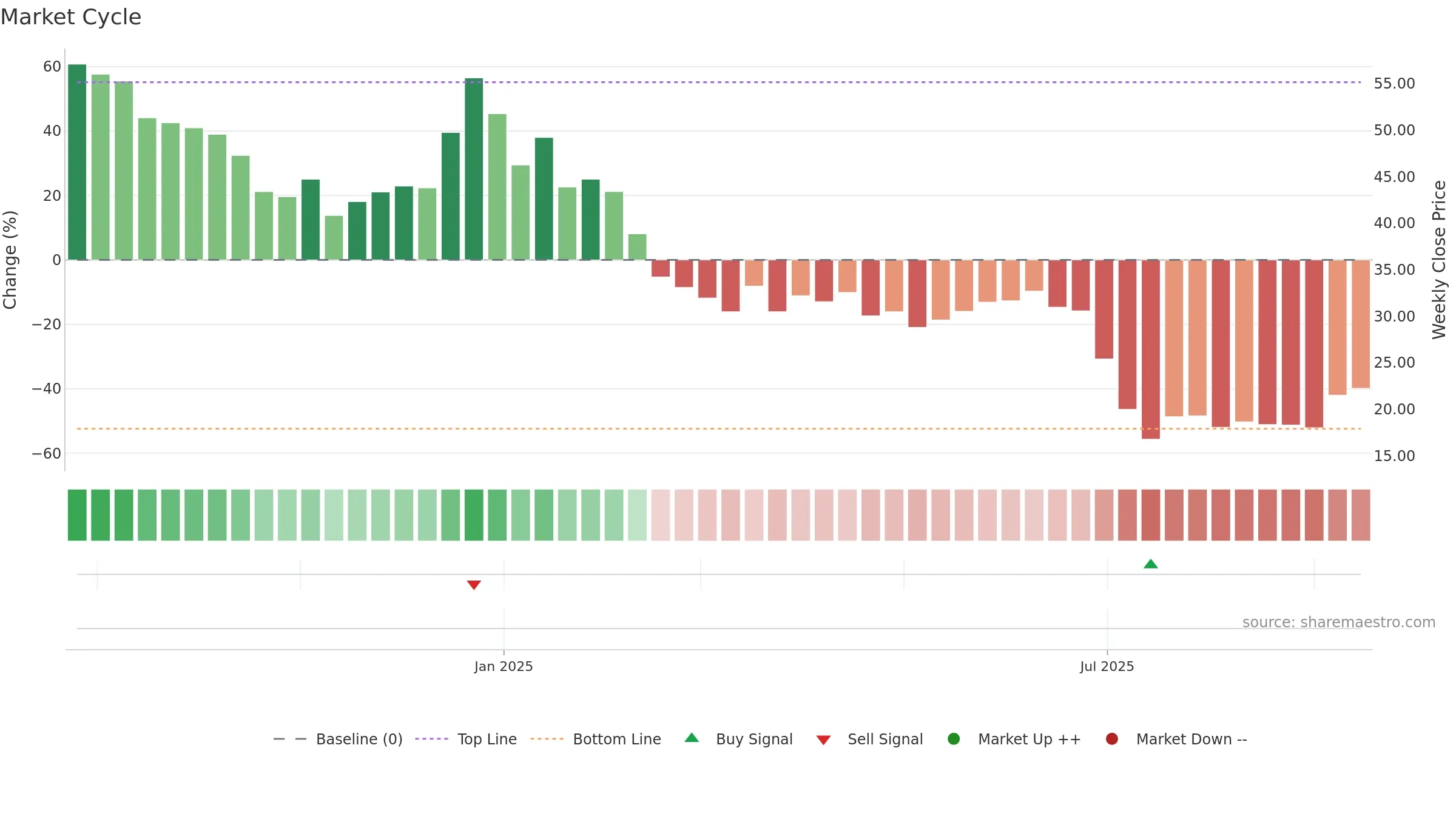Click the 35.00 right axis label

(1394, 270)
